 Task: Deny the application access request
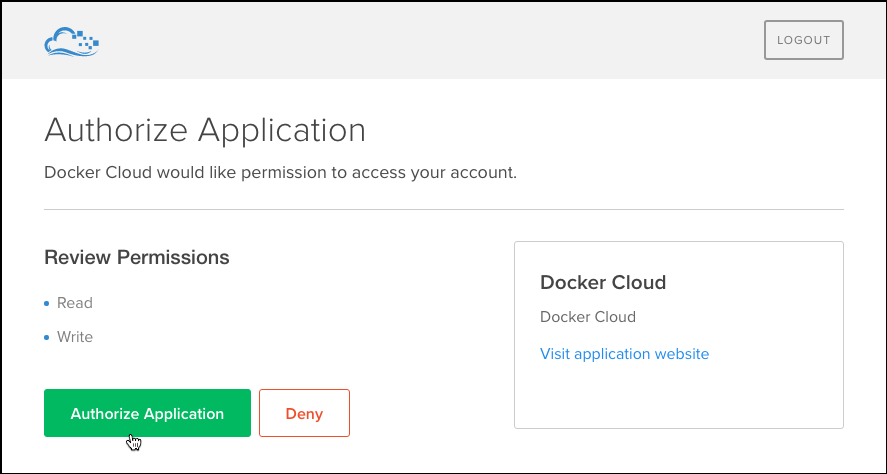point(304,413)
